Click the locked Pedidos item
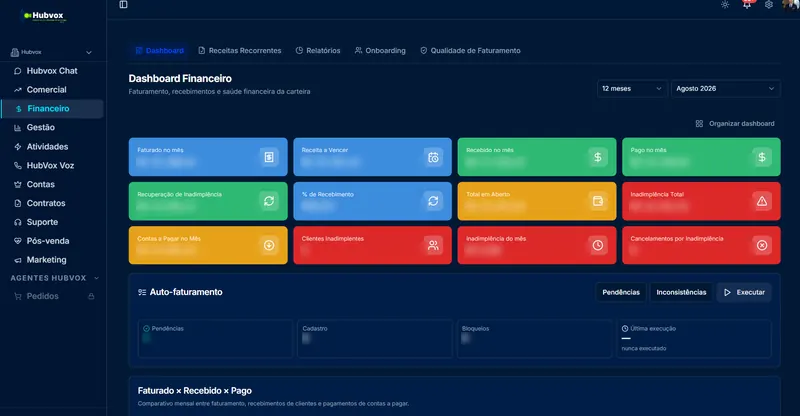The image size is (800, 416). (x=52, y=296)
